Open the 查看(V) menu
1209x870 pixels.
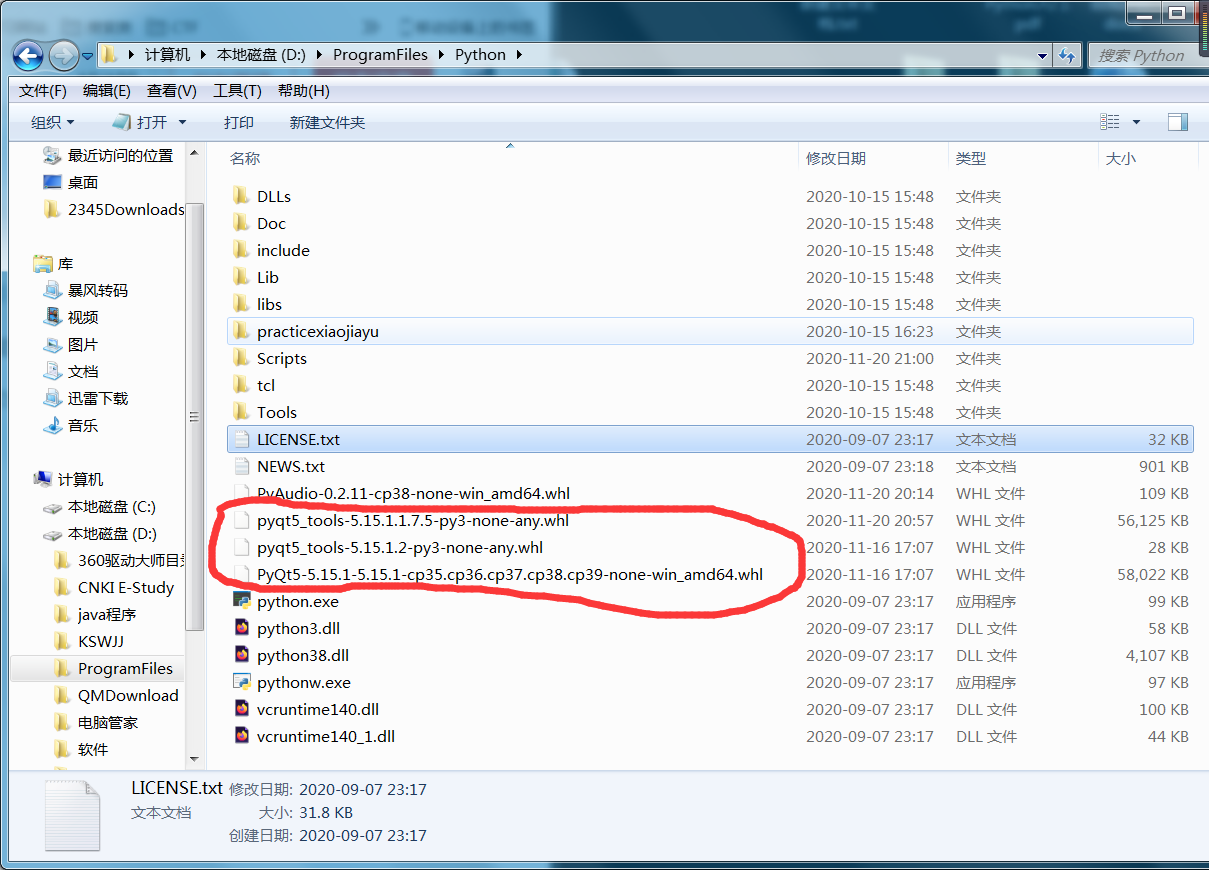(x=170, y=90)
